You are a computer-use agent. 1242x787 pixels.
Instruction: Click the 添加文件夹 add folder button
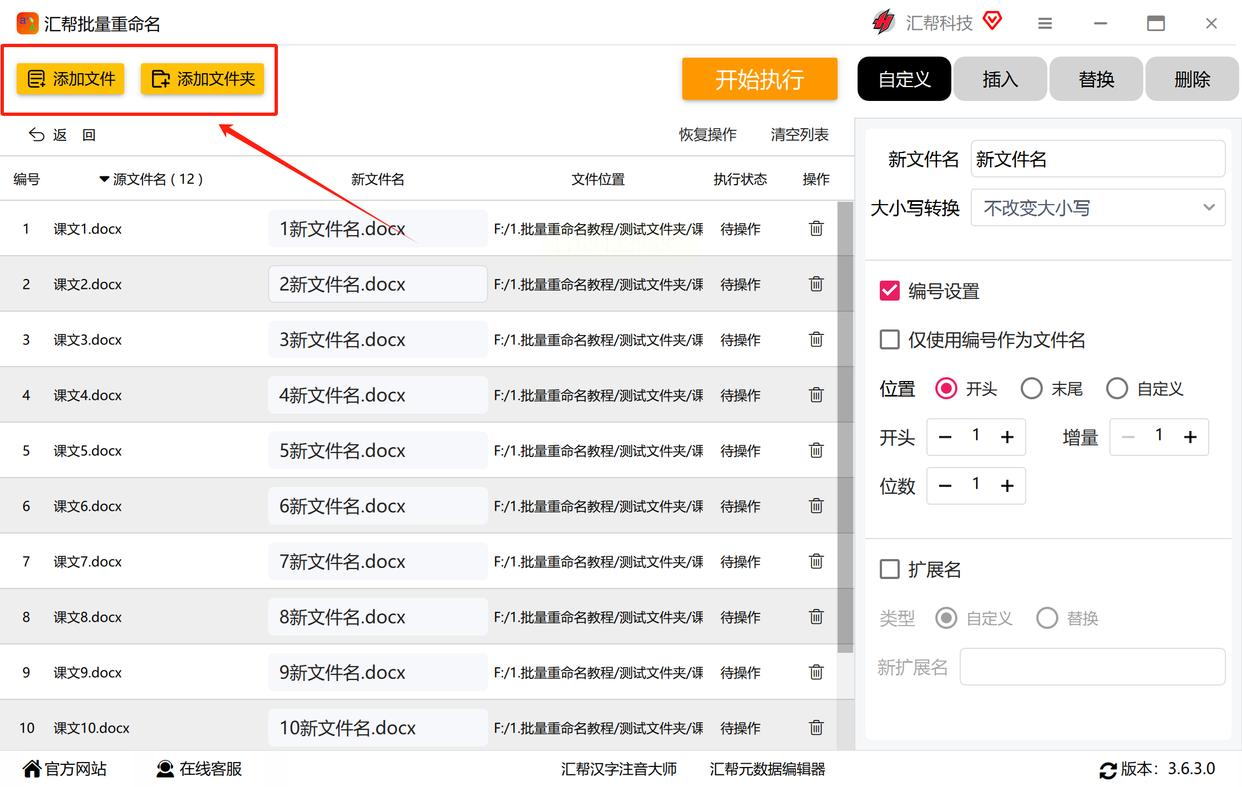202,79
